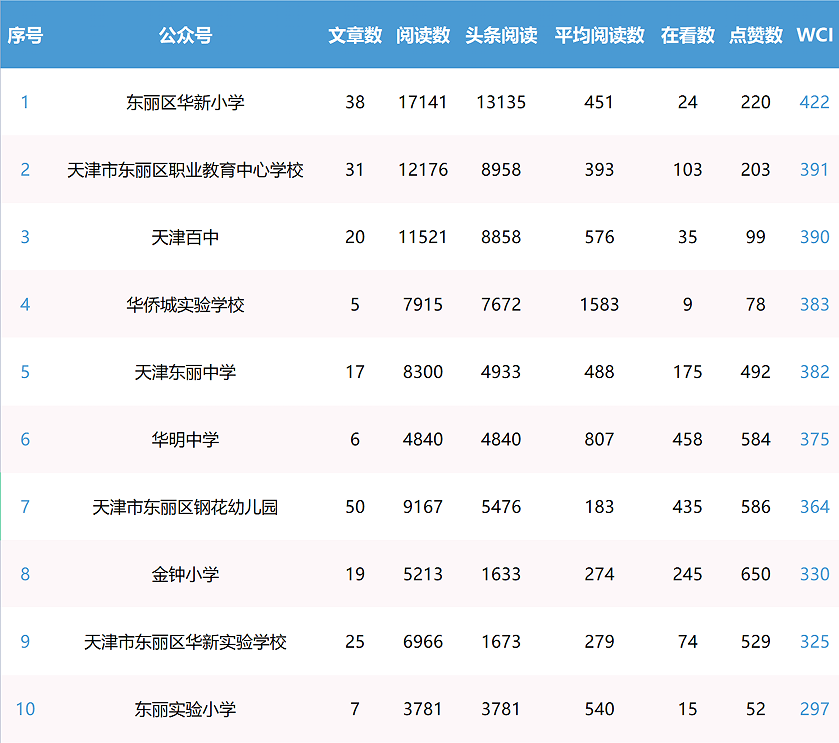Click read count 5213
The width and height of the screenshot is (839, 743).
pos(423,575)
